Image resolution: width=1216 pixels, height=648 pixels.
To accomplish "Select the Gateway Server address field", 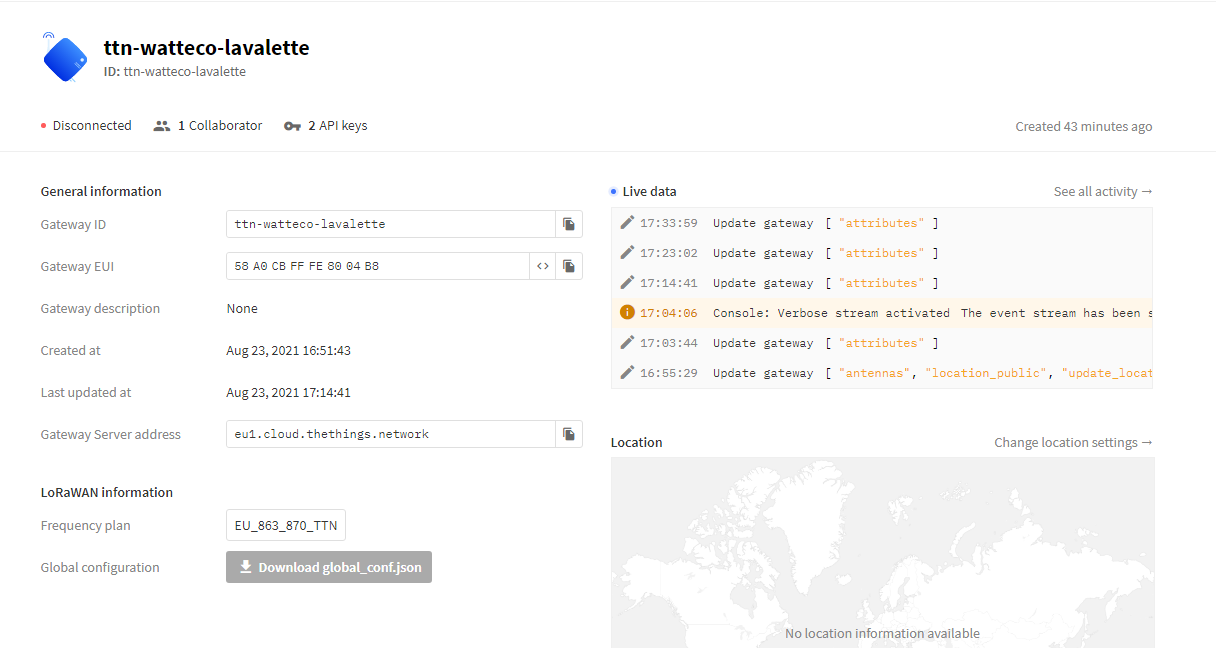I will pyautogui.click(x=391, y=434).
